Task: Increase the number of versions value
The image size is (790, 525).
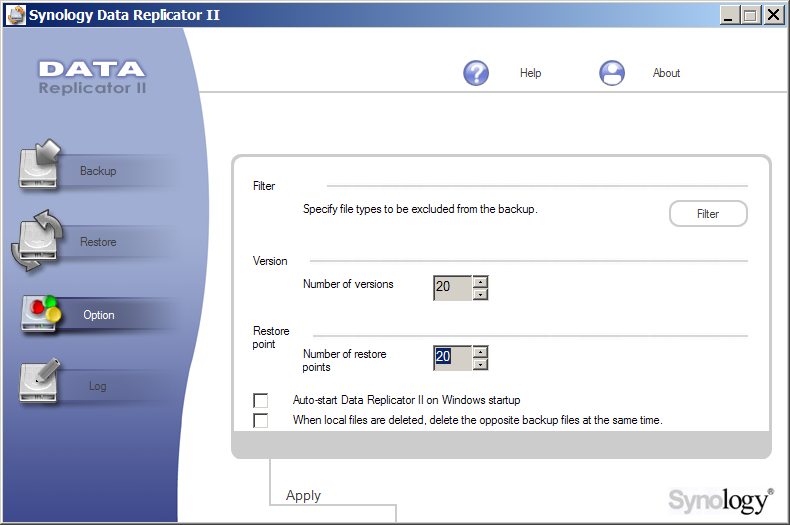Action: tap(481, 282)
